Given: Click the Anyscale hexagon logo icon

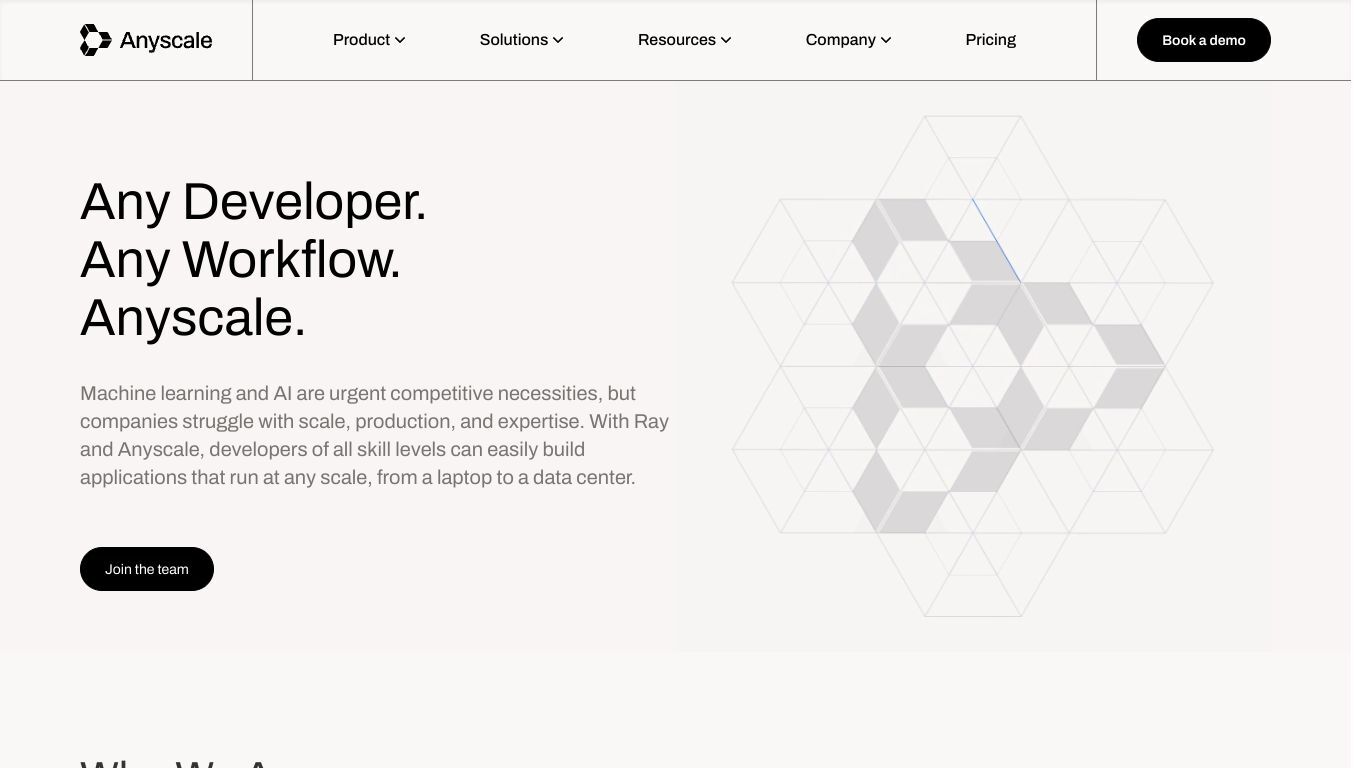Looking at the screenshot, I should pos(95,40).
